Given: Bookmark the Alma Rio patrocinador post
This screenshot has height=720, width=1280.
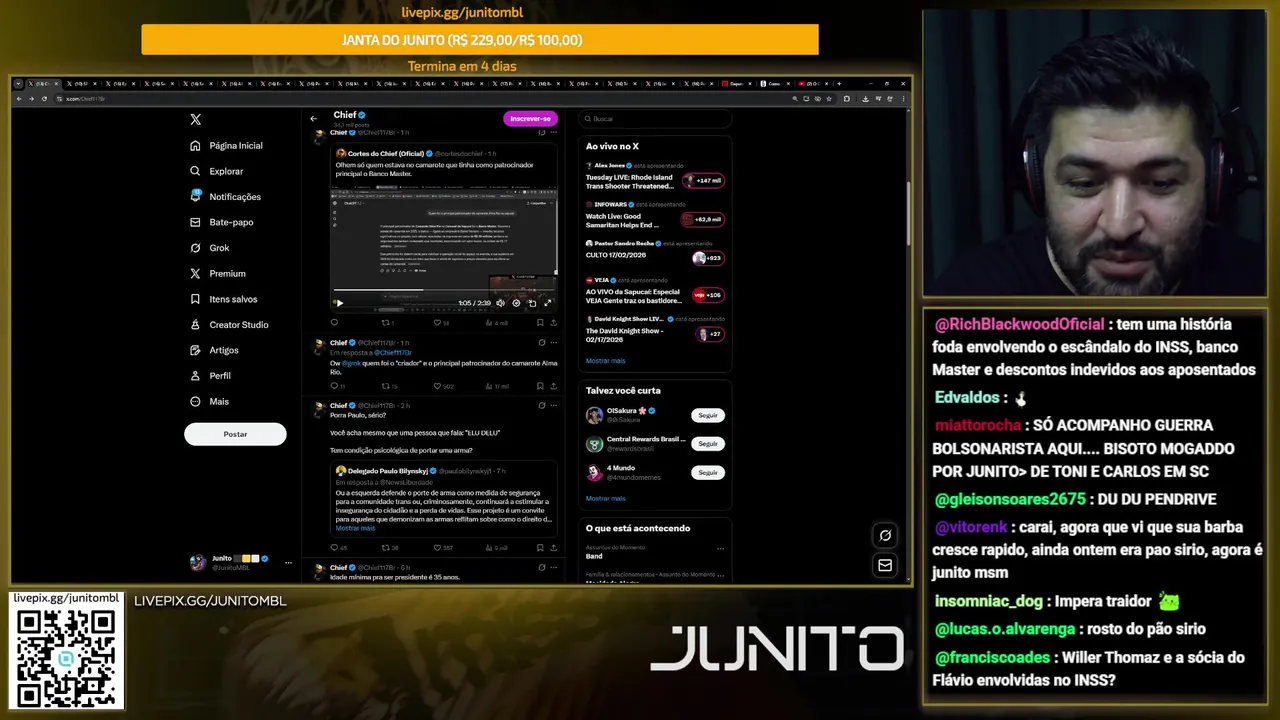Looking at the screenshot, I should 540,386.
